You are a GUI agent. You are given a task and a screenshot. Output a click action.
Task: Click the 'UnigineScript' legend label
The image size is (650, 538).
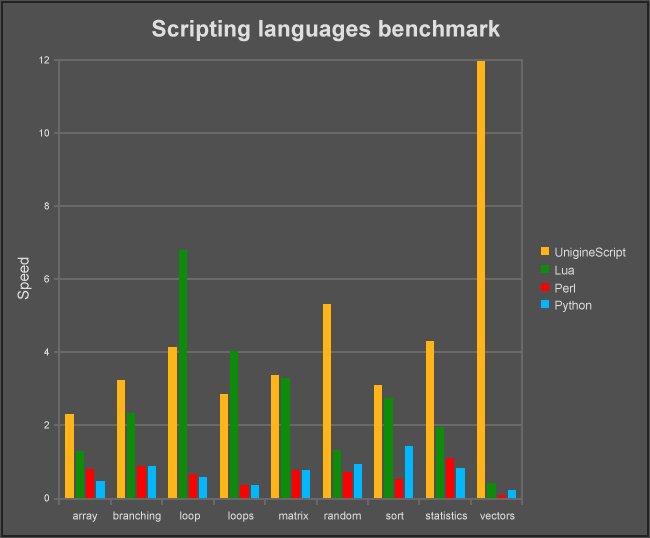pyautogui.click(x=590, y=252)
